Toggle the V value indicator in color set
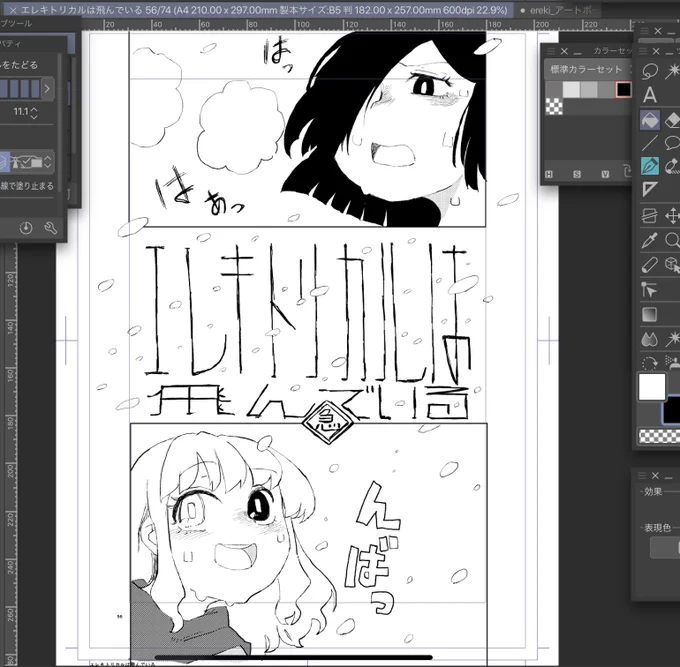Viewport: 680px width, 667px height. [x=605, y=174]
